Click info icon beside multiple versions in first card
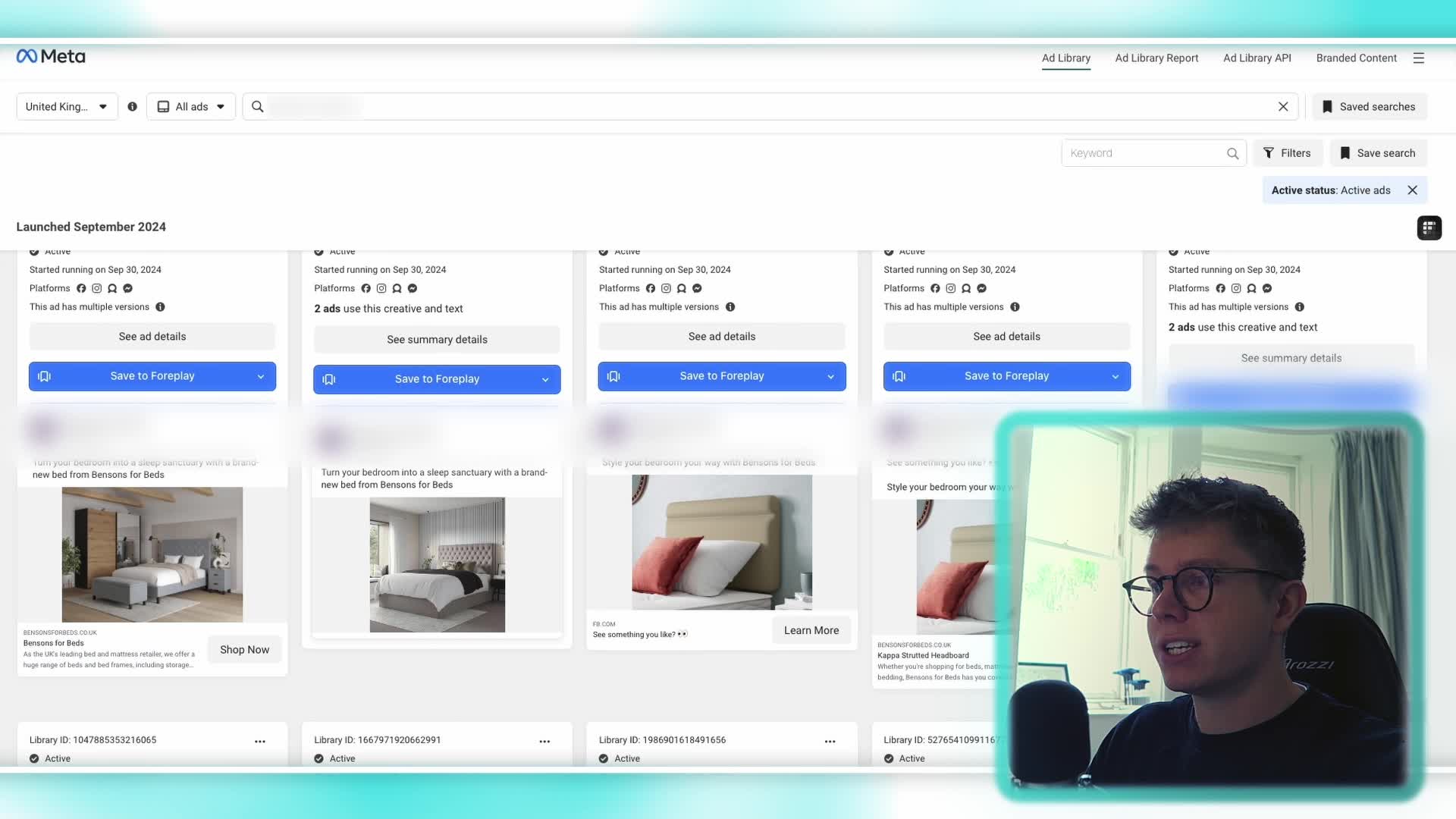Screen dimensions: 1456x819 coord(160,307)
